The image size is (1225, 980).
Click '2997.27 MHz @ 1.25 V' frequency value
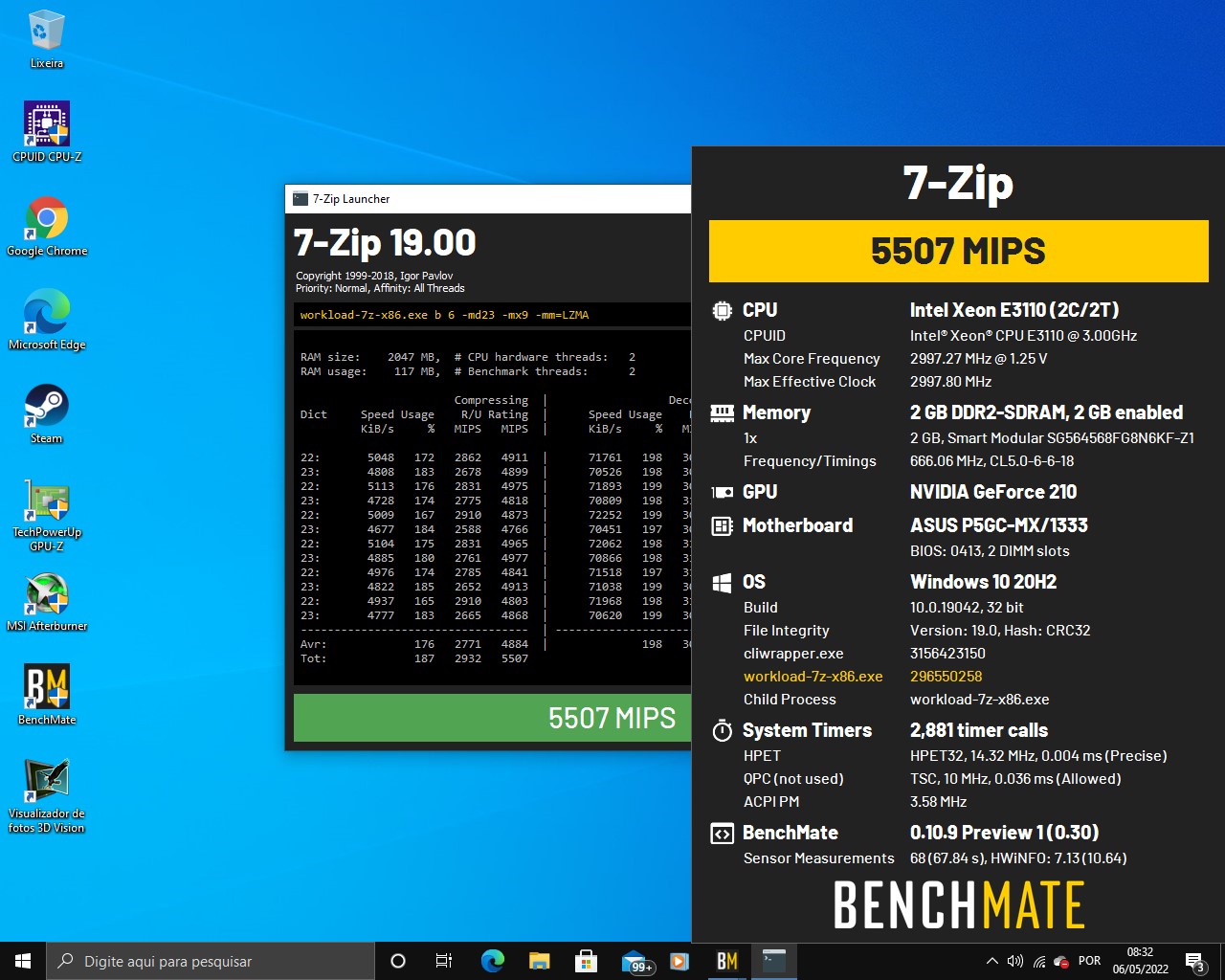[x=979, y=359]
